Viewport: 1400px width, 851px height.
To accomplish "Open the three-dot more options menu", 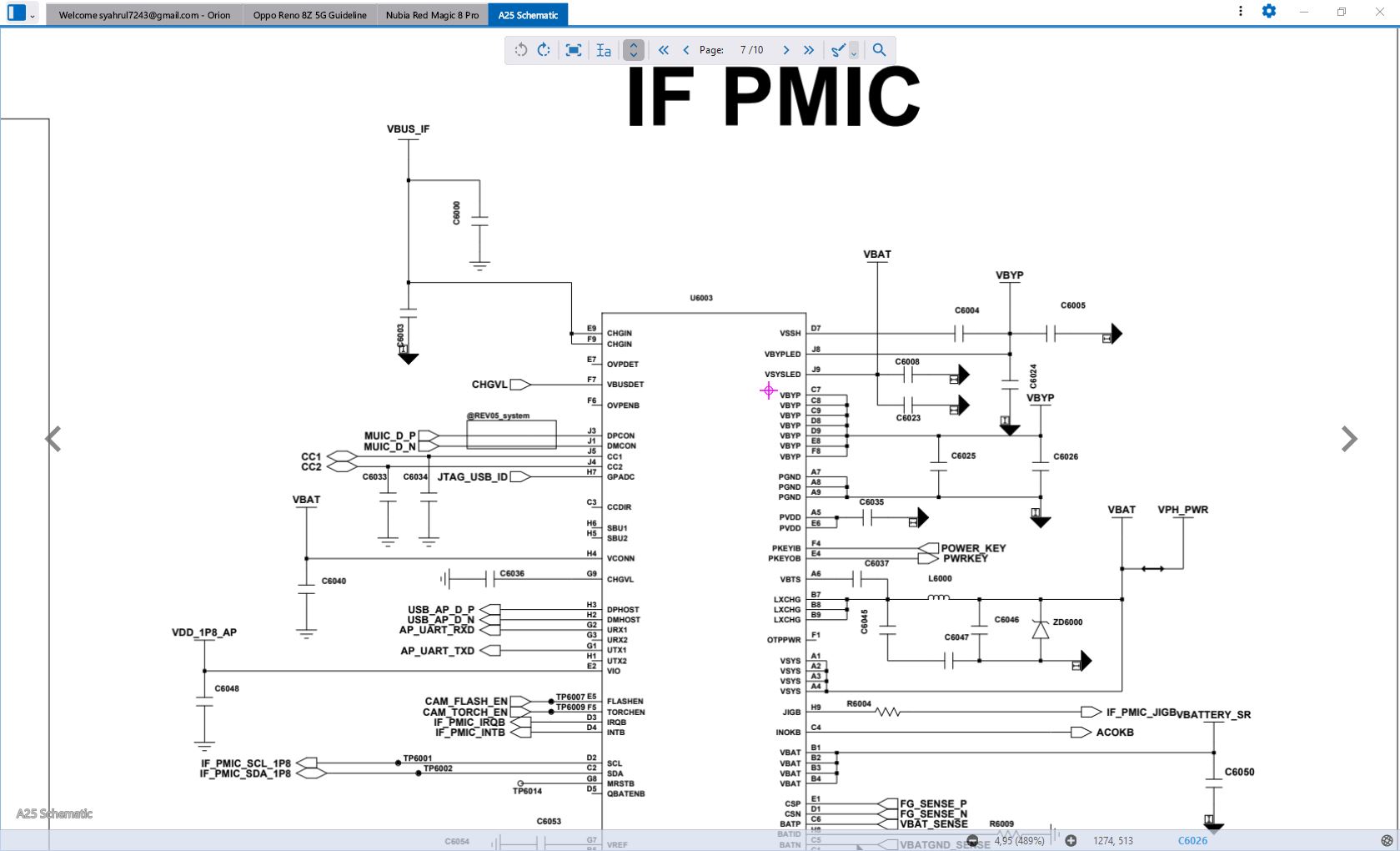I will (1241, 11).
